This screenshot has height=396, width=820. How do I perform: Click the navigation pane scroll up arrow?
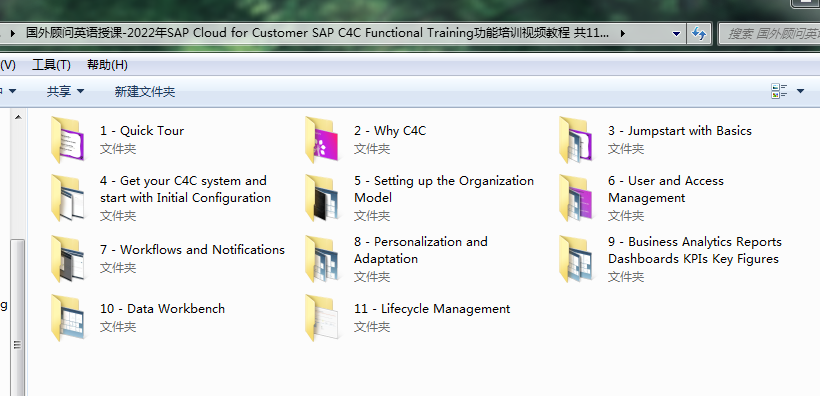point(18,117)
